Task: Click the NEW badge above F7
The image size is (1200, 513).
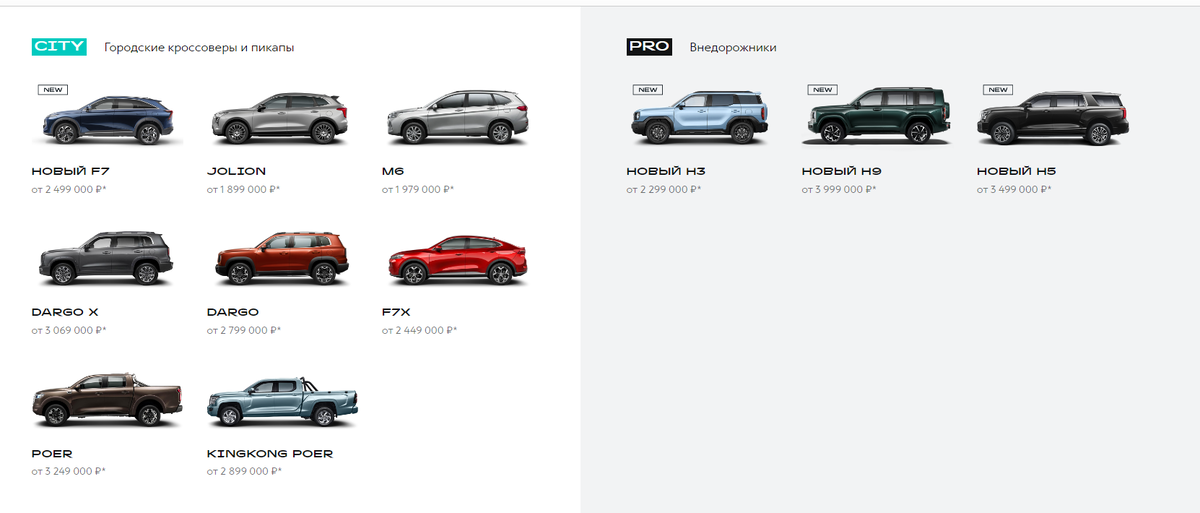Action: 53,89
